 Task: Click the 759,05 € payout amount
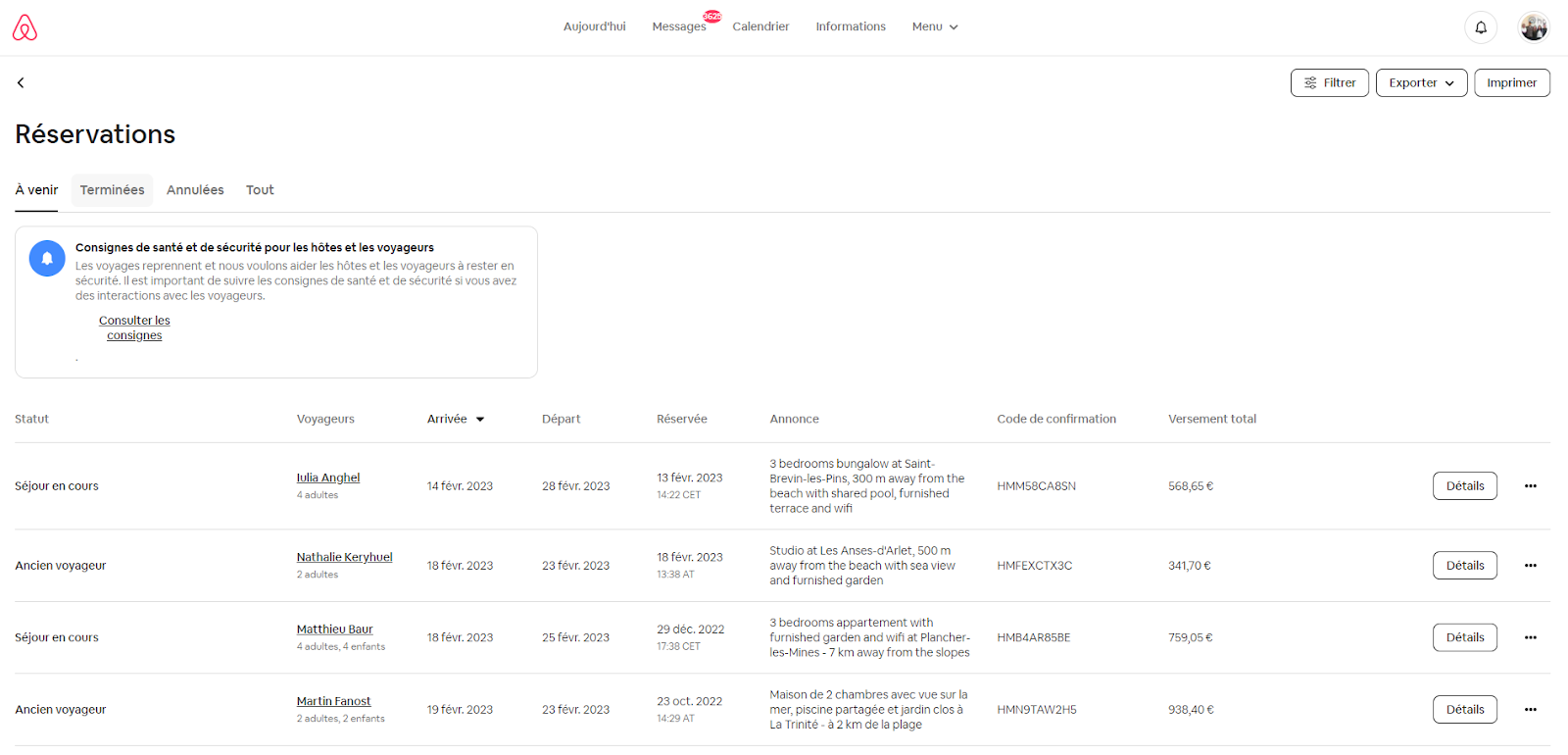(x=1190, y=638)
